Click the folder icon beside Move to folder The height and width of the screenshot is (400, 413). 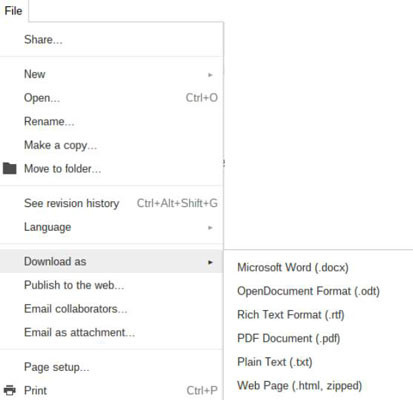[x=9, y=168]
